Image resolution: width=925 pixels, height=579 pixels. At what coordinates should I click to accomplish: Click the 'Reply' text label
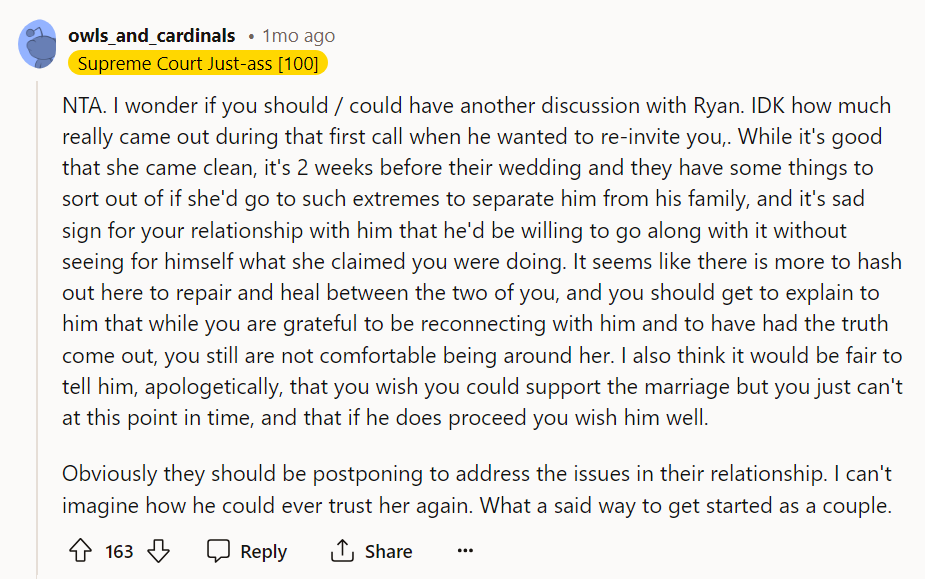[x=263, y=551]
